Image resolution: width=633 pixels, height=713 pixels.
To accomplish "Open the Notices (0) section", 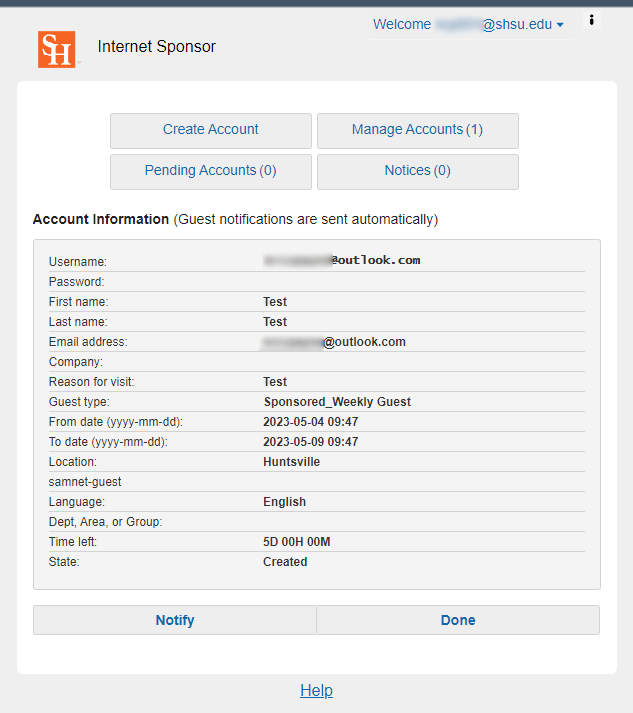I will click(x=417, y=171).
